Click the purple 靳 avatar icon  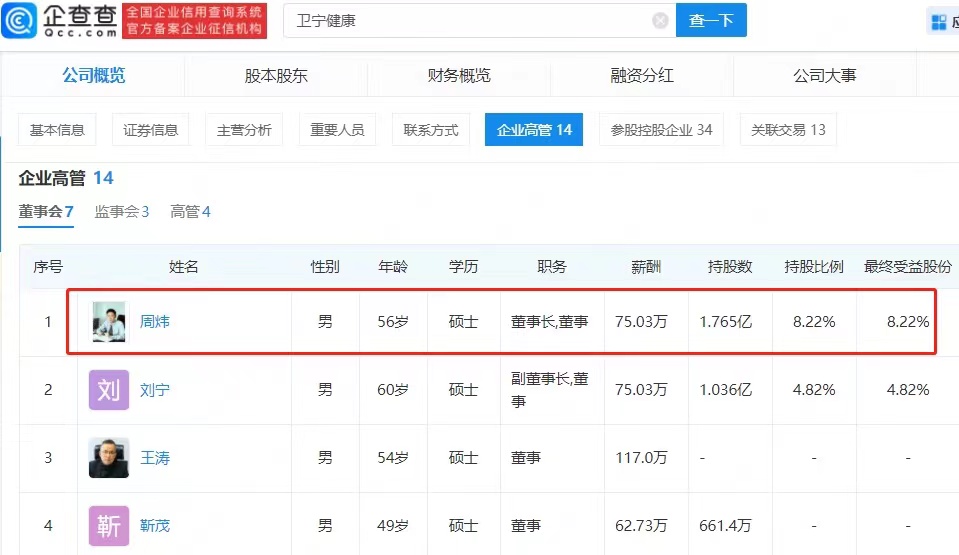[109, 525]
